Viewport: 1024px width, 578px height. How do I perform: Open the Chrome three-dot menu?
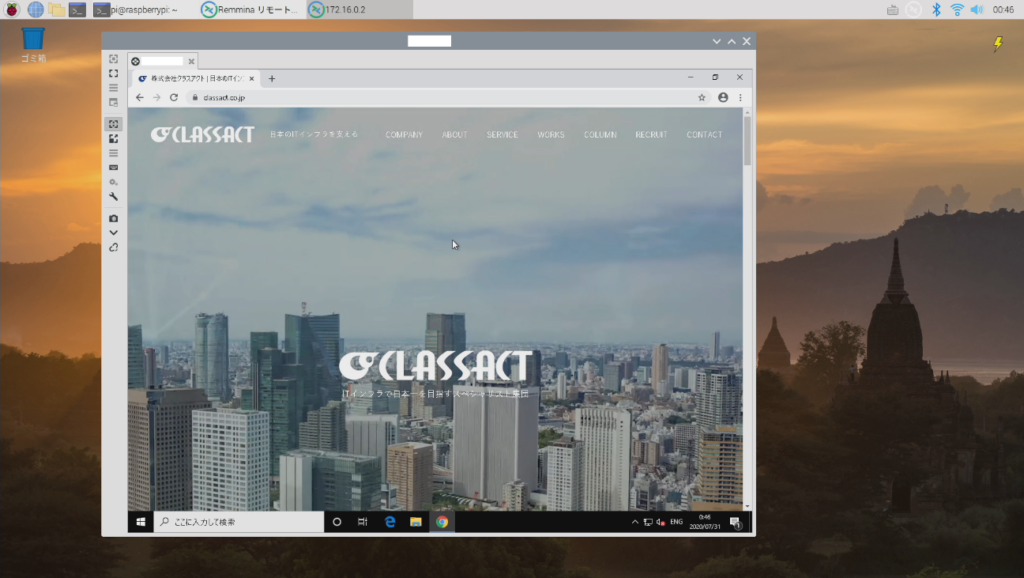741,97
